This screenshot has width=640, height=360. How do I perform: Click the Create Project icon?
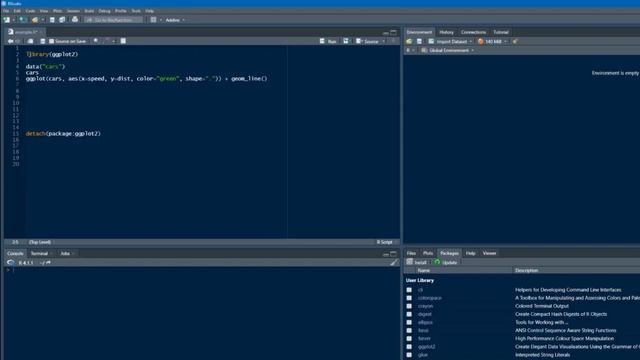tap(23, 20)
